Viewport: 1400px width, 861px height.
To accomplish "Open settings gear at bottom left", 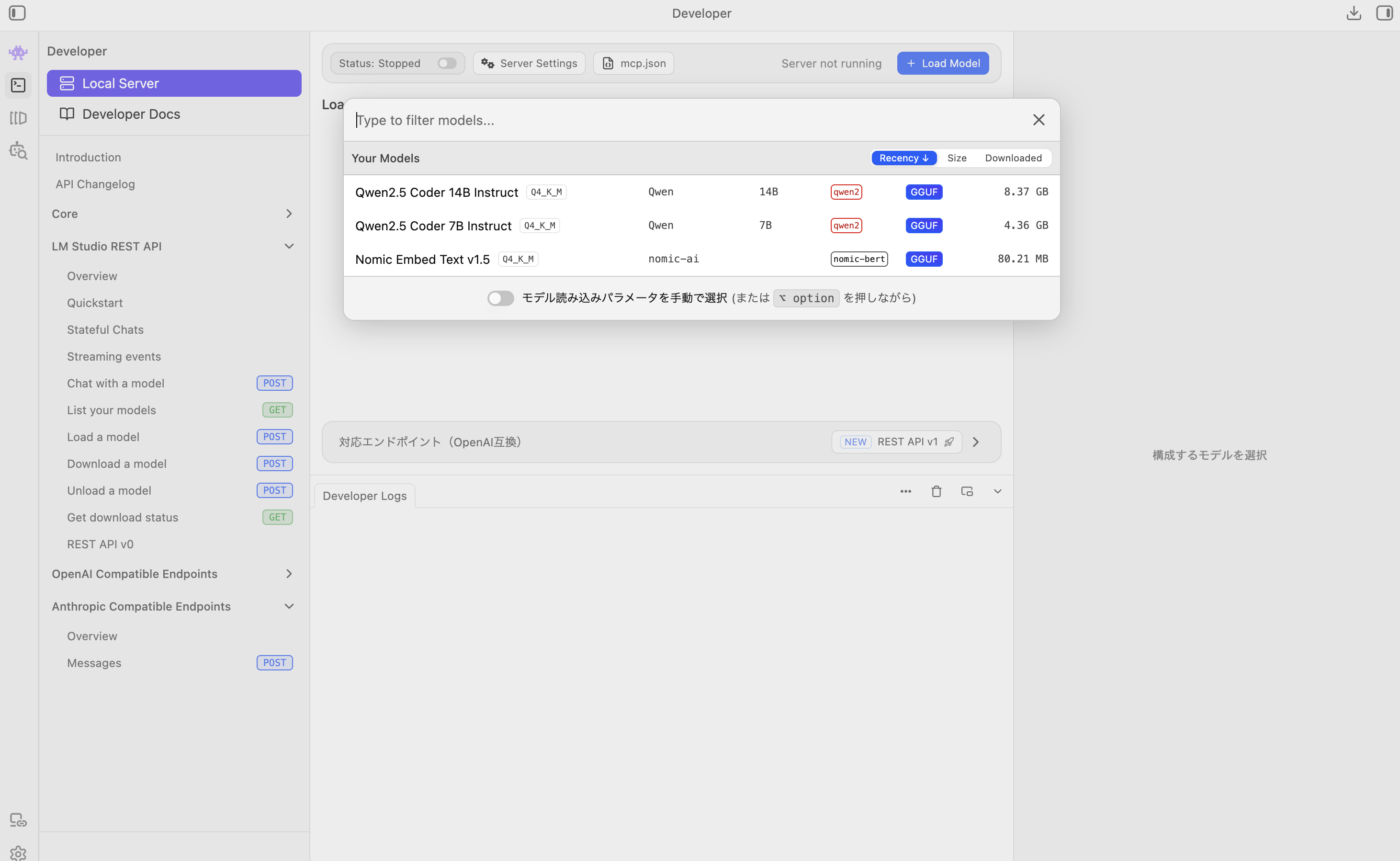I will 18,853.
